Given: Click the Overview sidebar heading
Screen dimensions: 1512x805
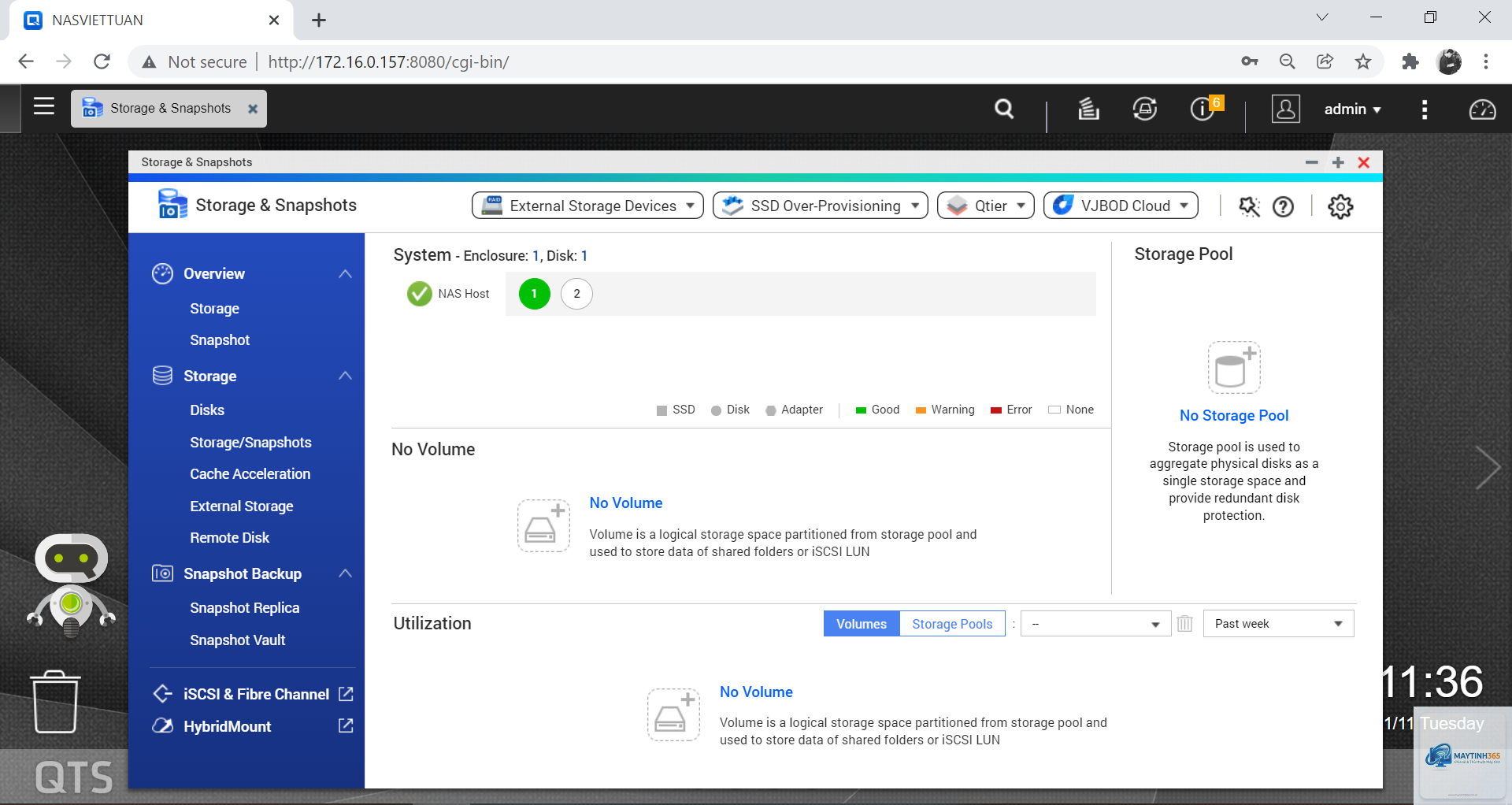Looking at the screenshot, I should [213, 273].
